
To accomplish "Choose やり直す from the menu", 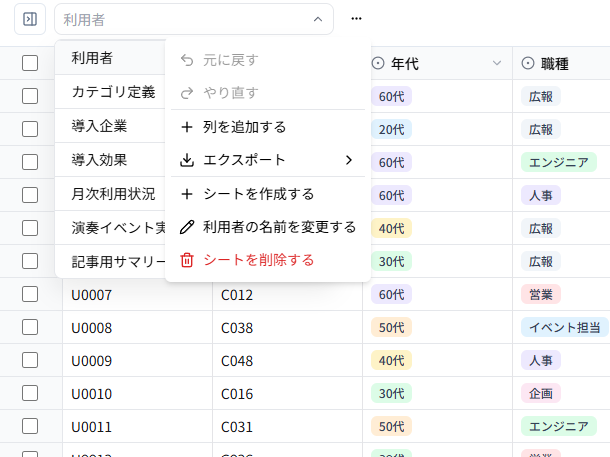I will [x=268, y=93].
